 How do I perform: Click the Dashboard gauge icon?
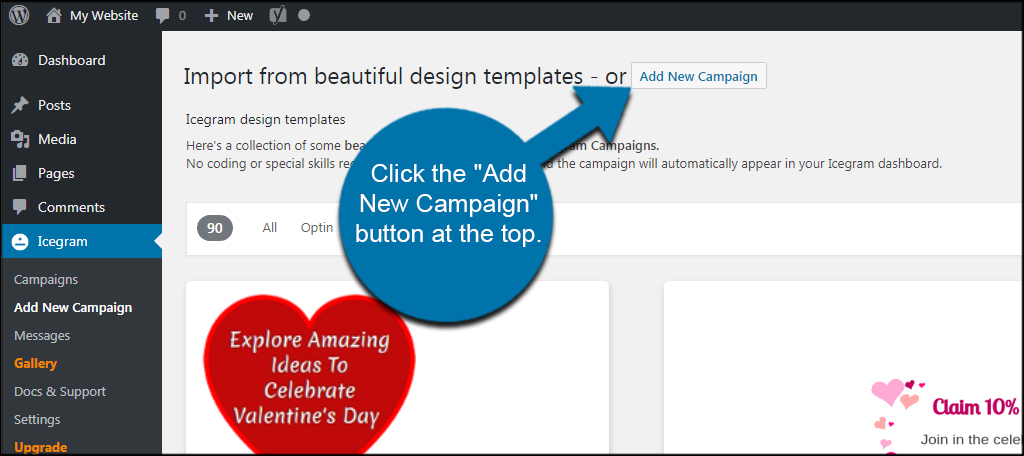[20, 60]
